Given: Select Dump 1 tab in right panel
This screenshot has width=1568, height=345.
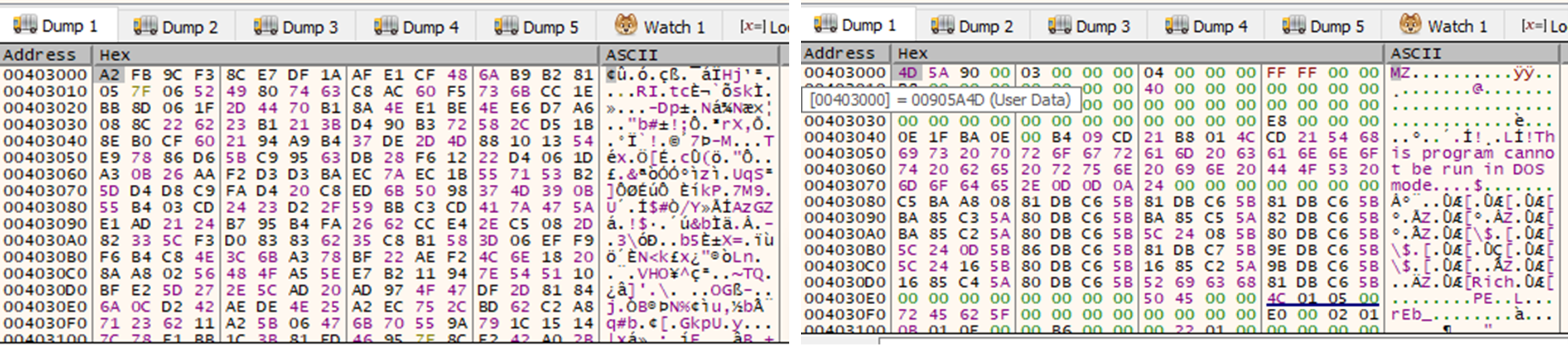Looking at the screenshot, I should [x=857, y=25].
